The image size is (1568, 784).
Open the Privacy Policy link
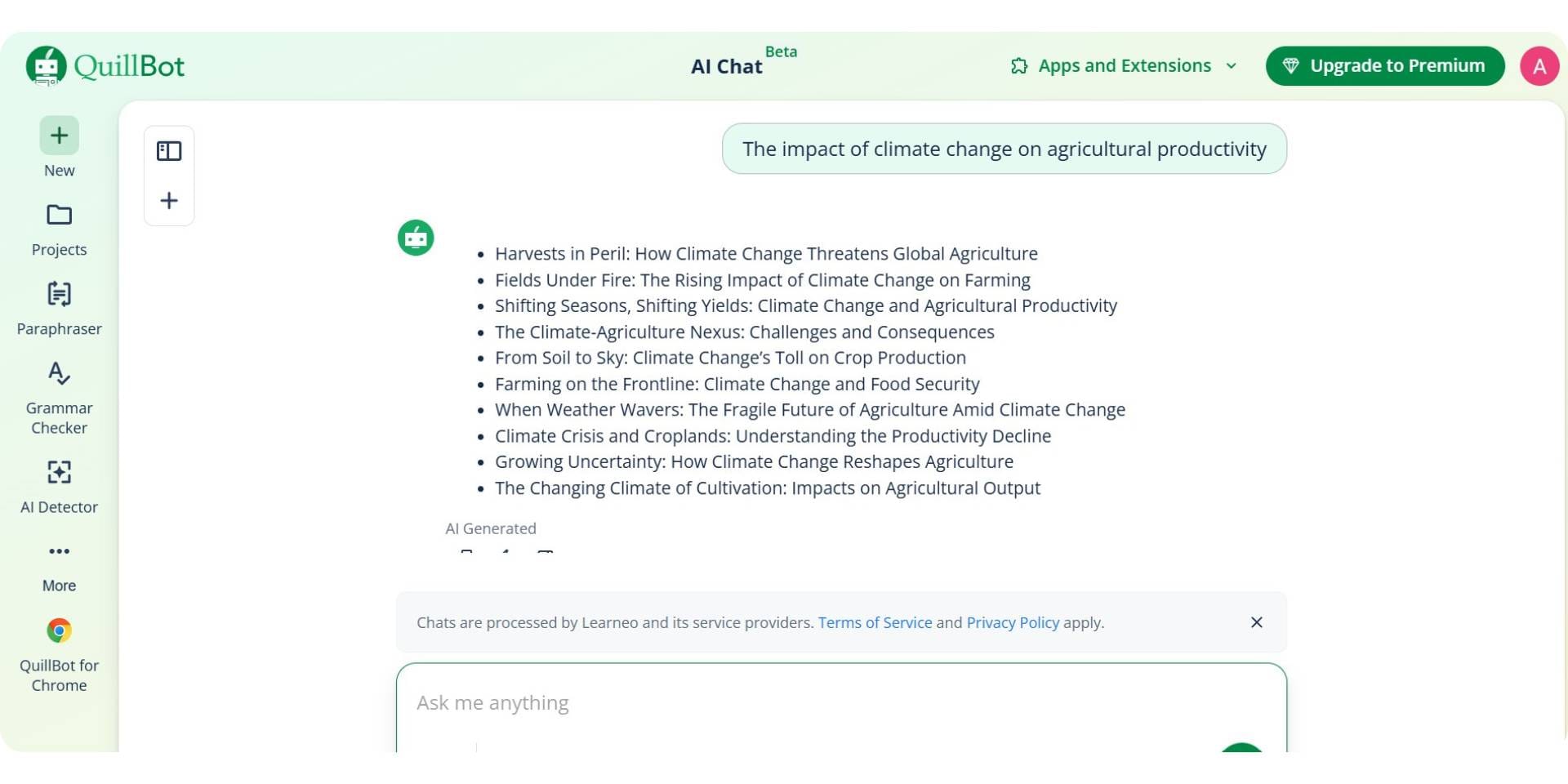(x=1012, y=623)
